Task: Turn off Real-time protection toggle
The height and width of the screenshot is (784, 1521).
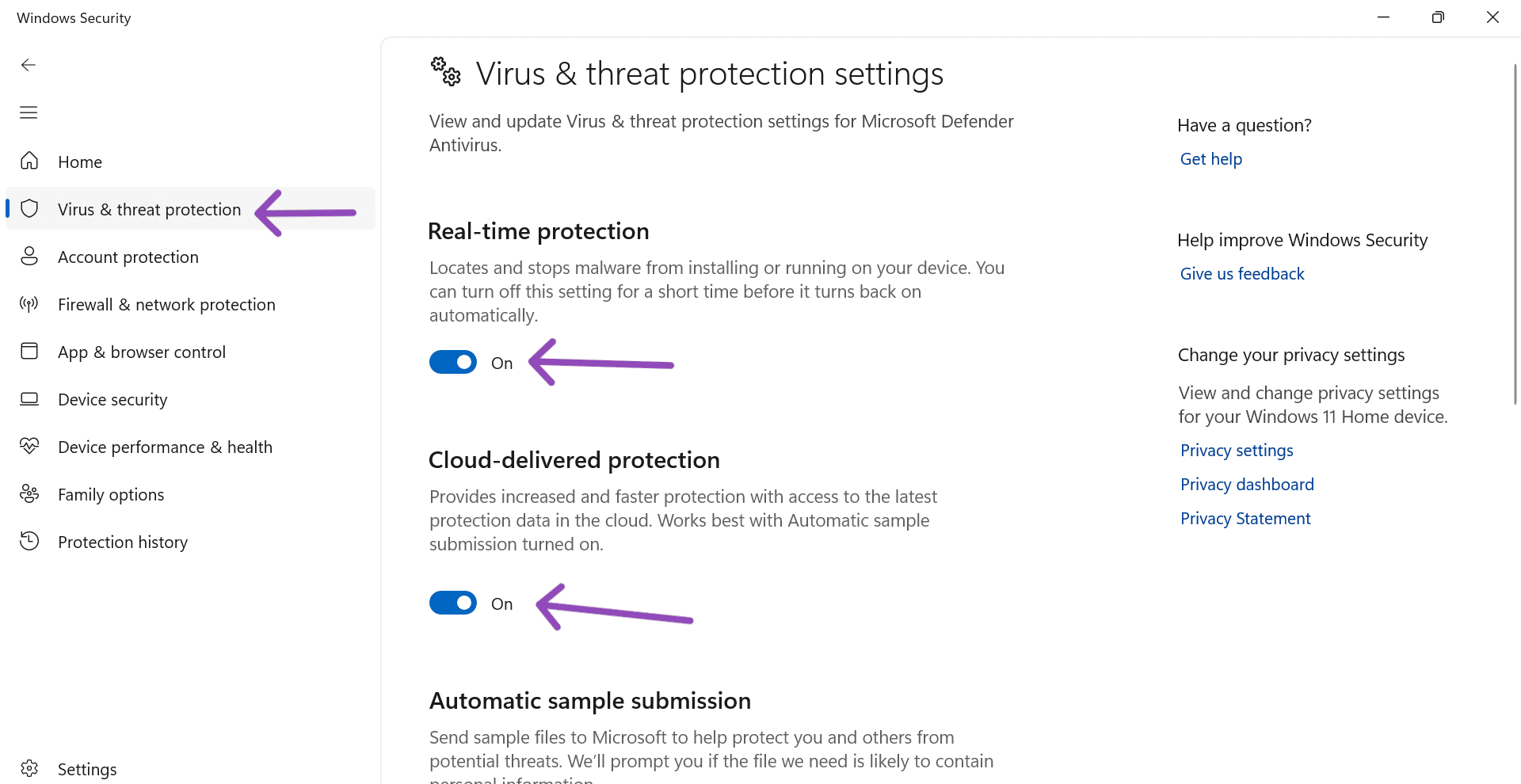Action: tap(453, 363)
